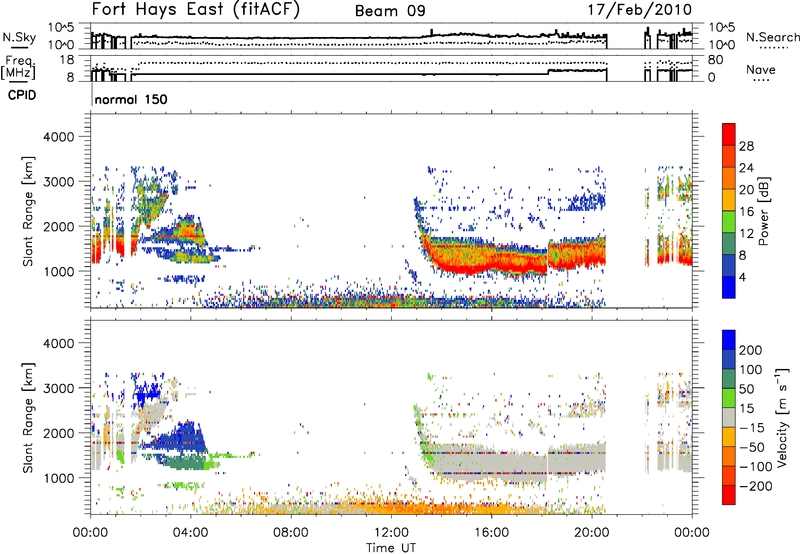Pick the green 15–50 Velocity color segment
The height and width of the screenshot is (554, 800).
coord(729,398)
